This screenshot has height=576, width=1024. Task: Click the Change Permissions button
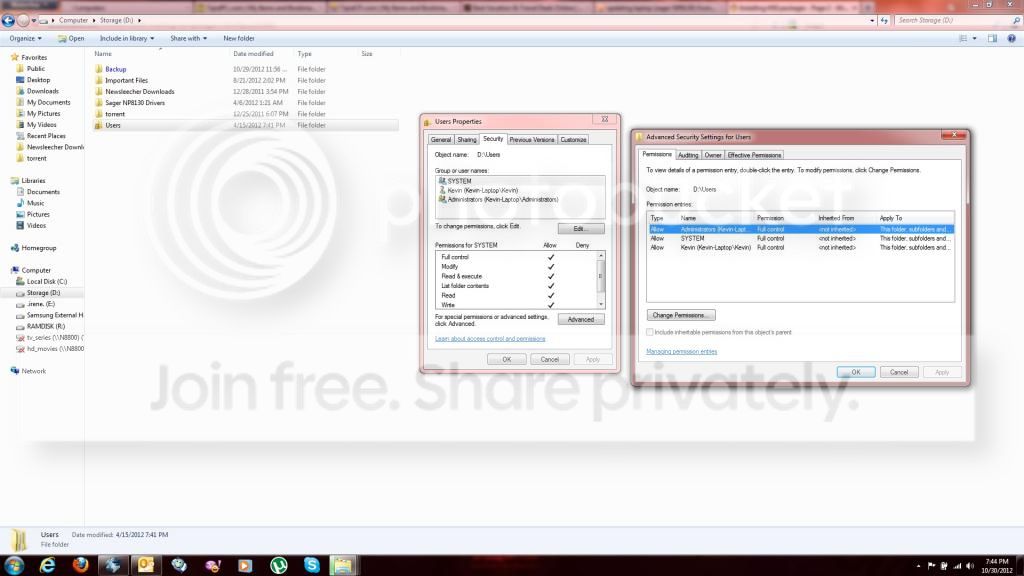[680, 315]
